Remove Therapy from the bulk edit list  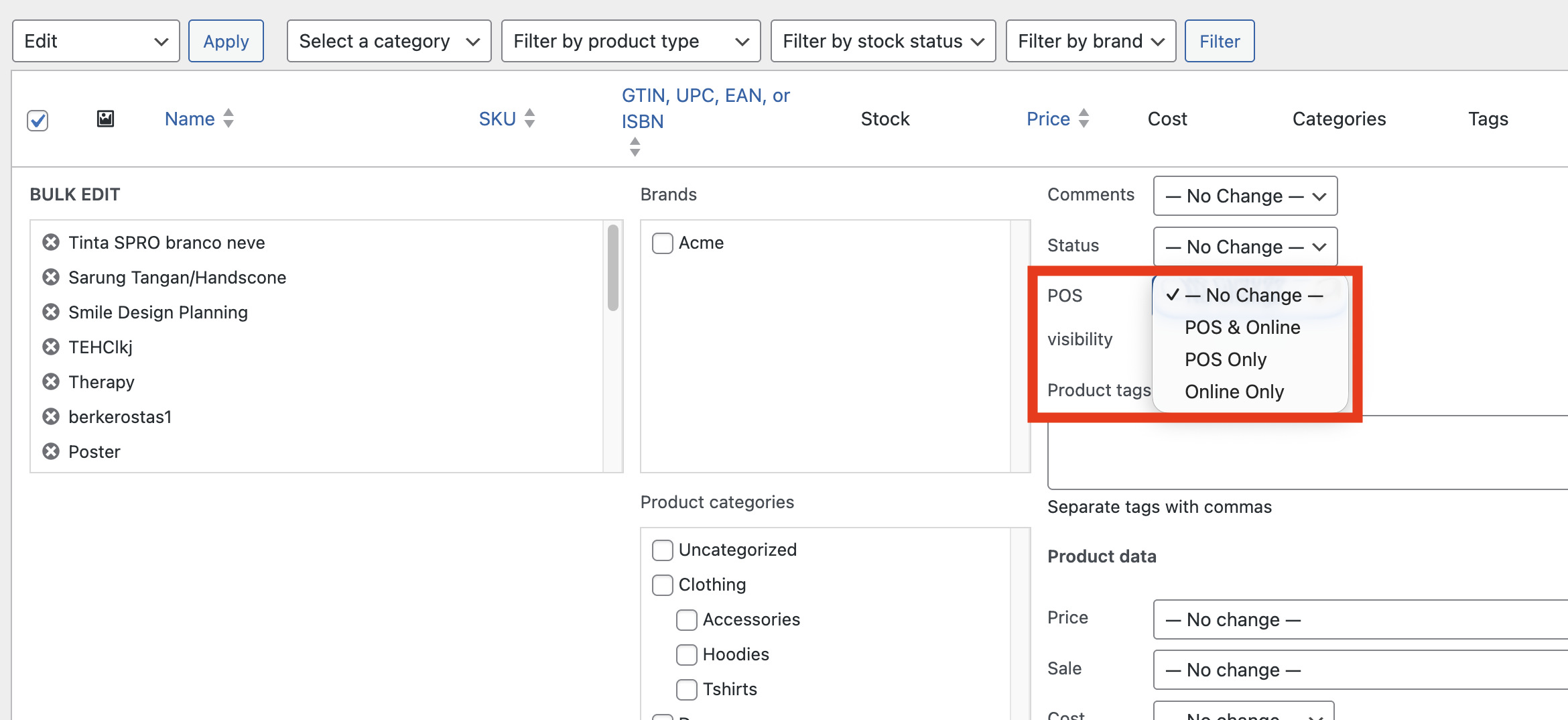tap(51, 381)
